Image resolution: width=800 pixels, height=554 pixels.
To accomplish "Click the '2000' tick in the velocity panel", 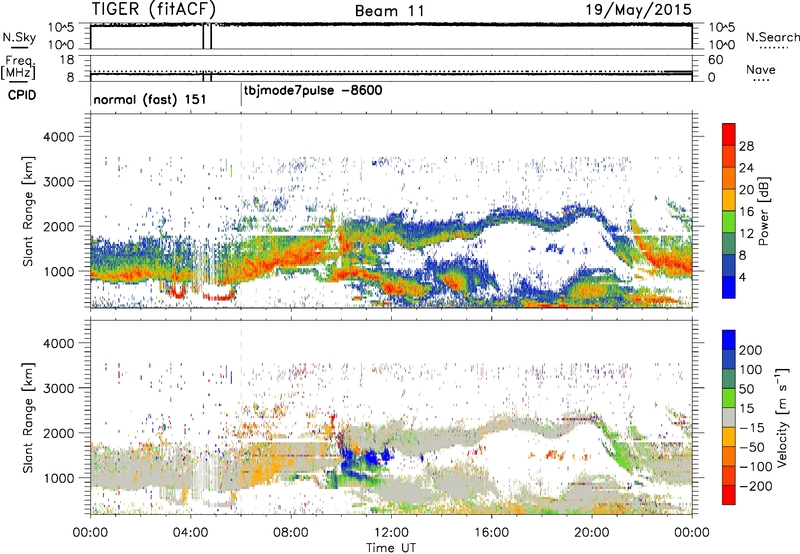I will tap(59, 433).
